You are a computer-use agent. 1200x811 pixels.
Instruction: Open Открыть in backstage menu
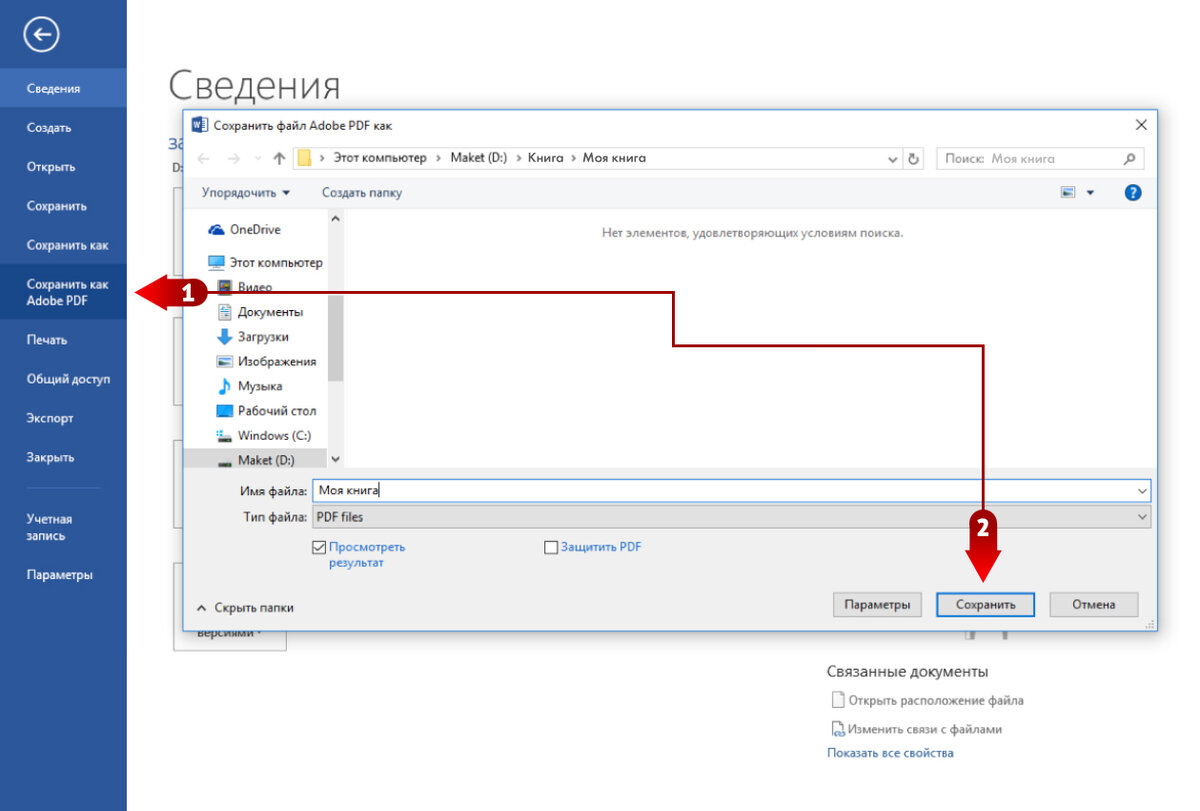coord(63,166)
